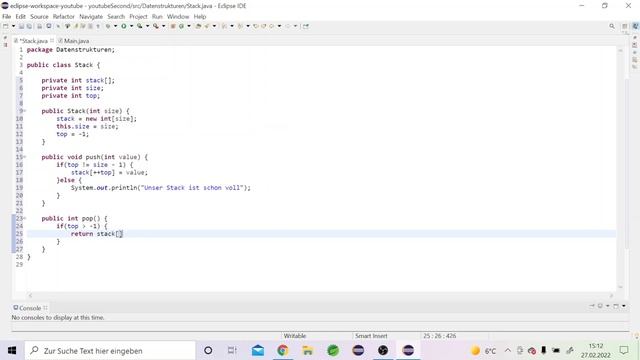Screen dimensions: 640x360
Task: Open the Project menu
Action: tap(138, 17)
